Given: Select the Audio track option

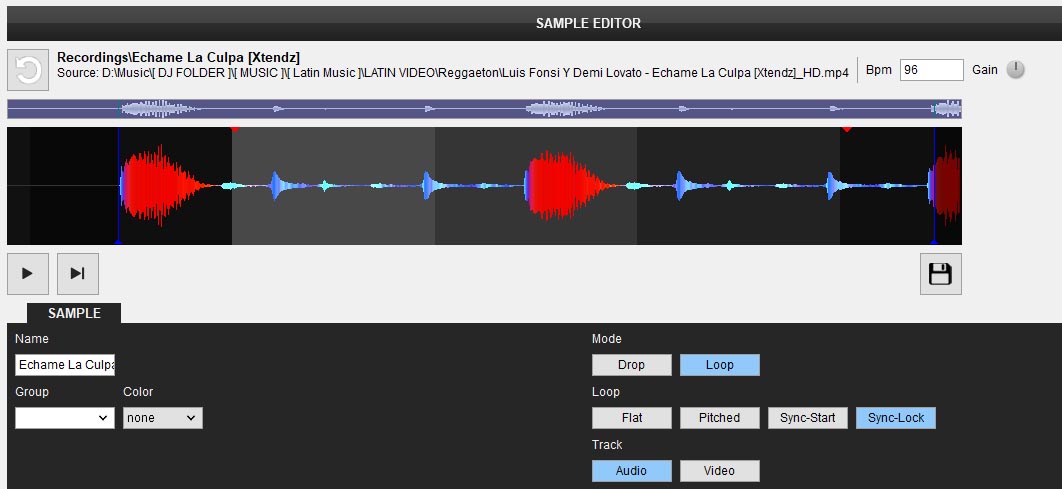Looking at the screenshot, I should 631,471.
